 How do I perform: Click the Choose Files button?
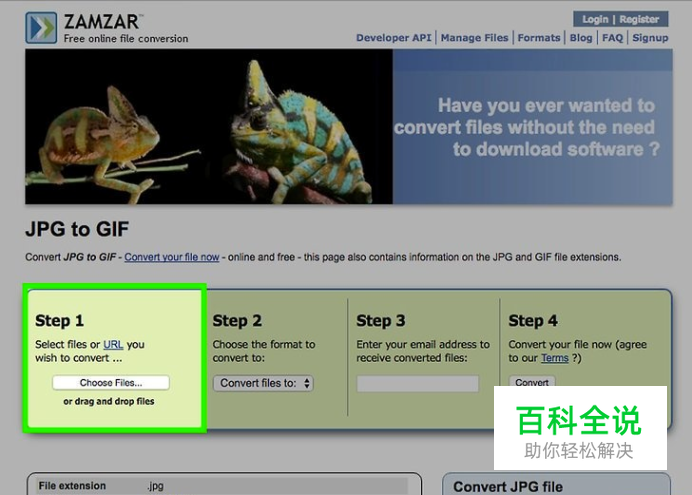pyautogui.click(x=111, y=382)
